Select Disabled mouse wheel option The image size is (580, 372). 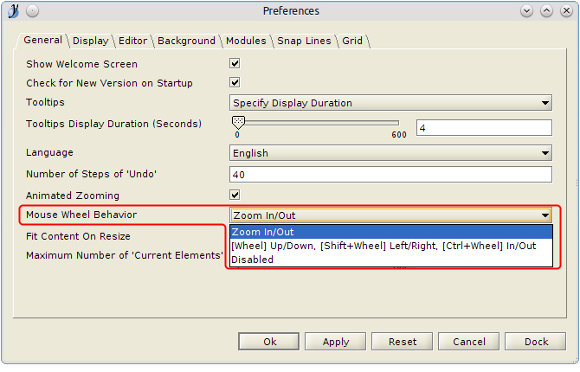tap(391, 260)
